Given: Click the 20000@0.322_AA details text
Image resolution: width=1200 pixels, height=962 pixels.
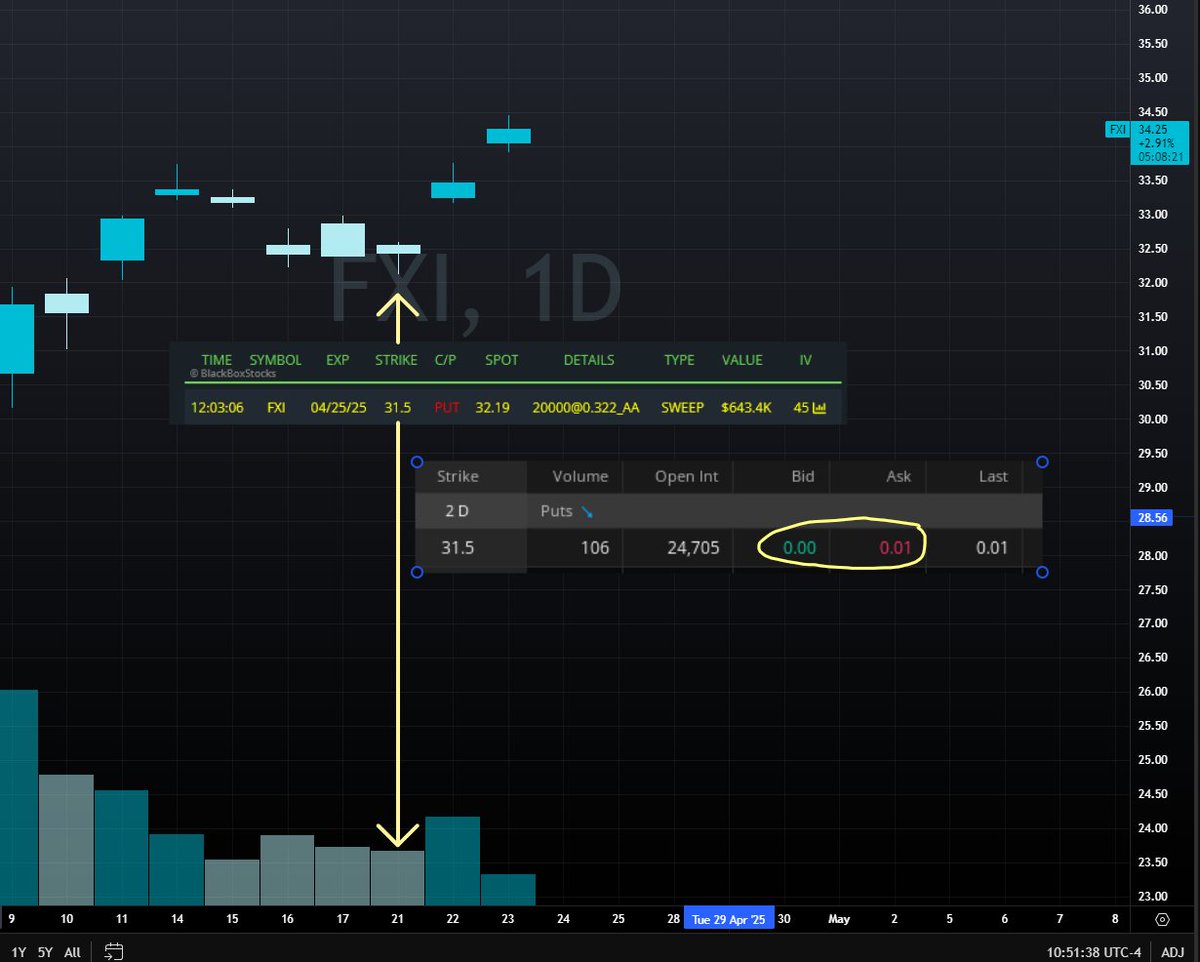Looking at the screenshot, I should pos(586,408).
